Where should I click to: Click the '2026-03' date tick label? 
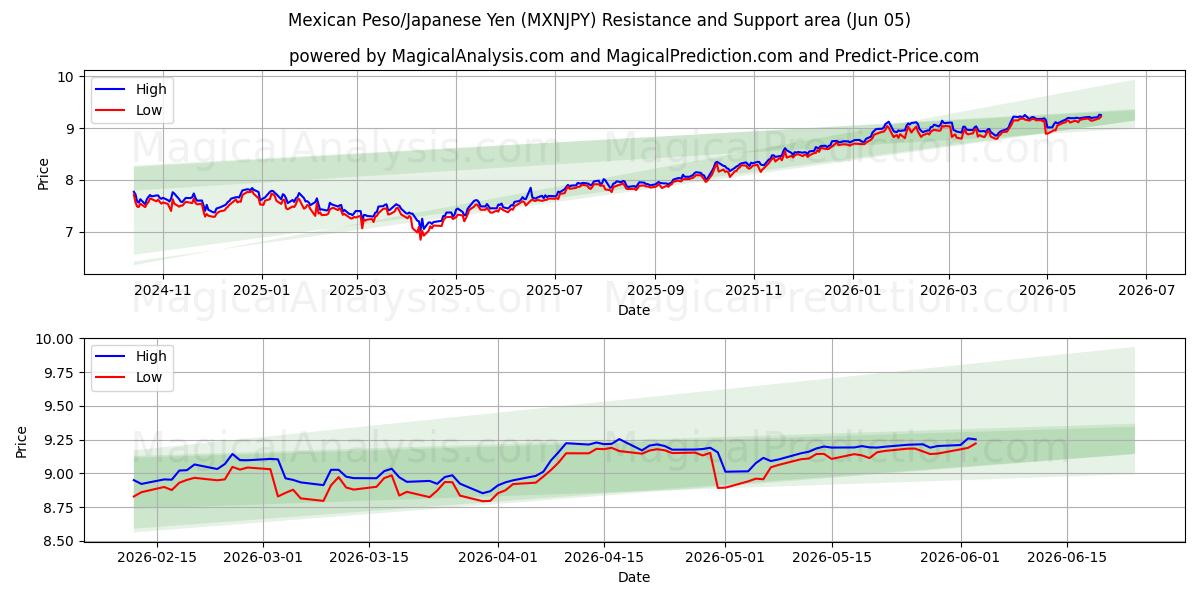[x=949, y=289]
